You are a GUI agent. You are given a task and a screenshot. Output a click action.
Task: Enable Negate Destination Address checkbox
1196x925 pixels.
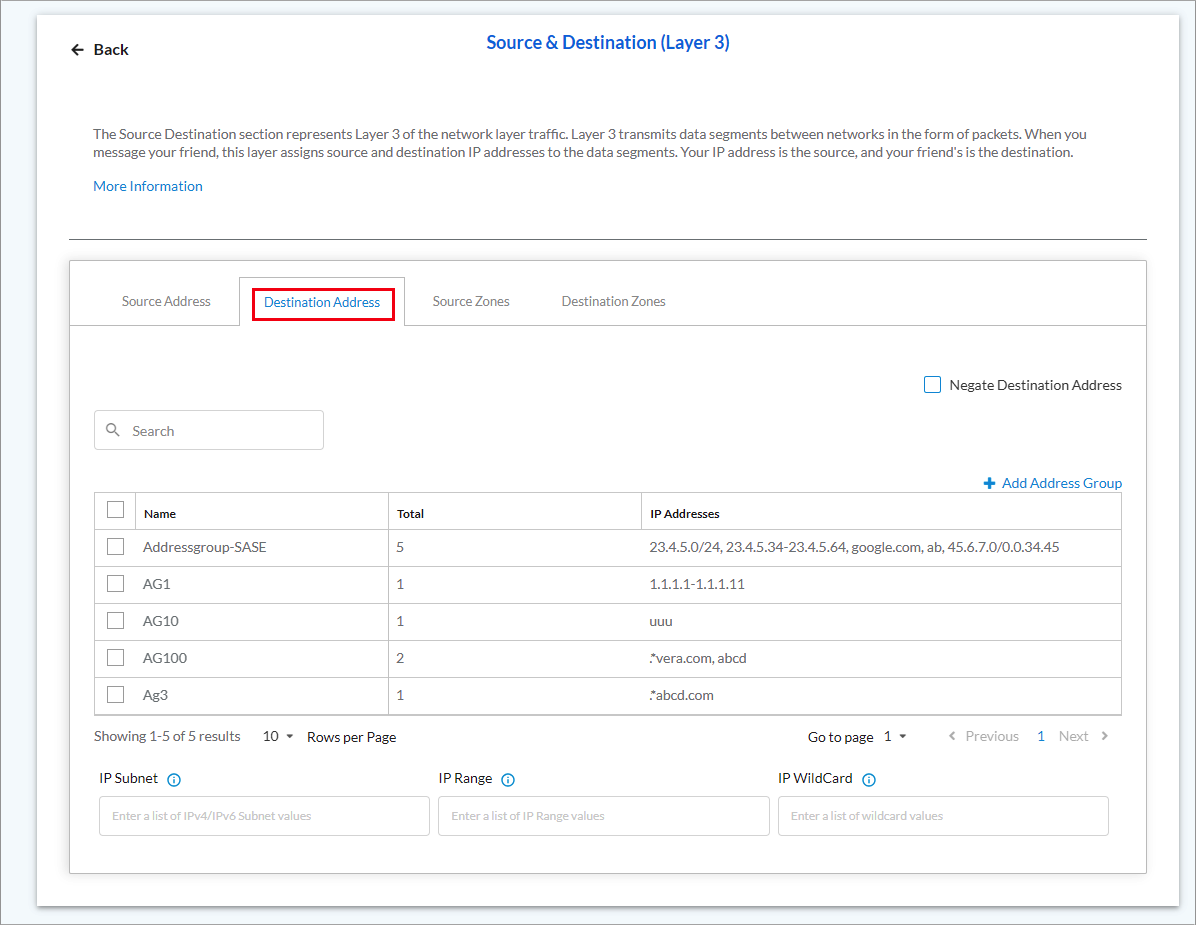tap(932, 385)
